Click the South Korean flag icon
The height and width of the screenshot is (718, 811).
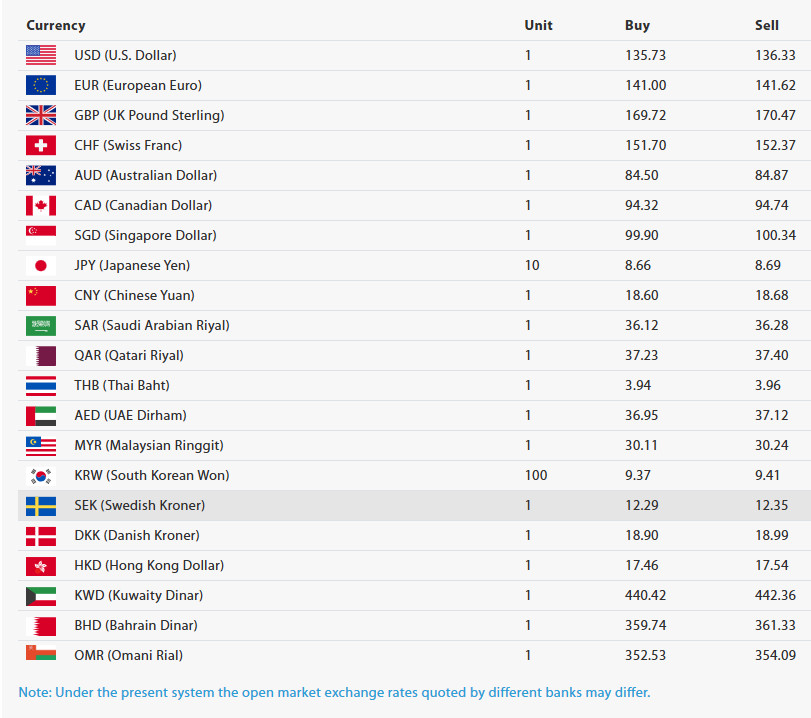[41, 475]
